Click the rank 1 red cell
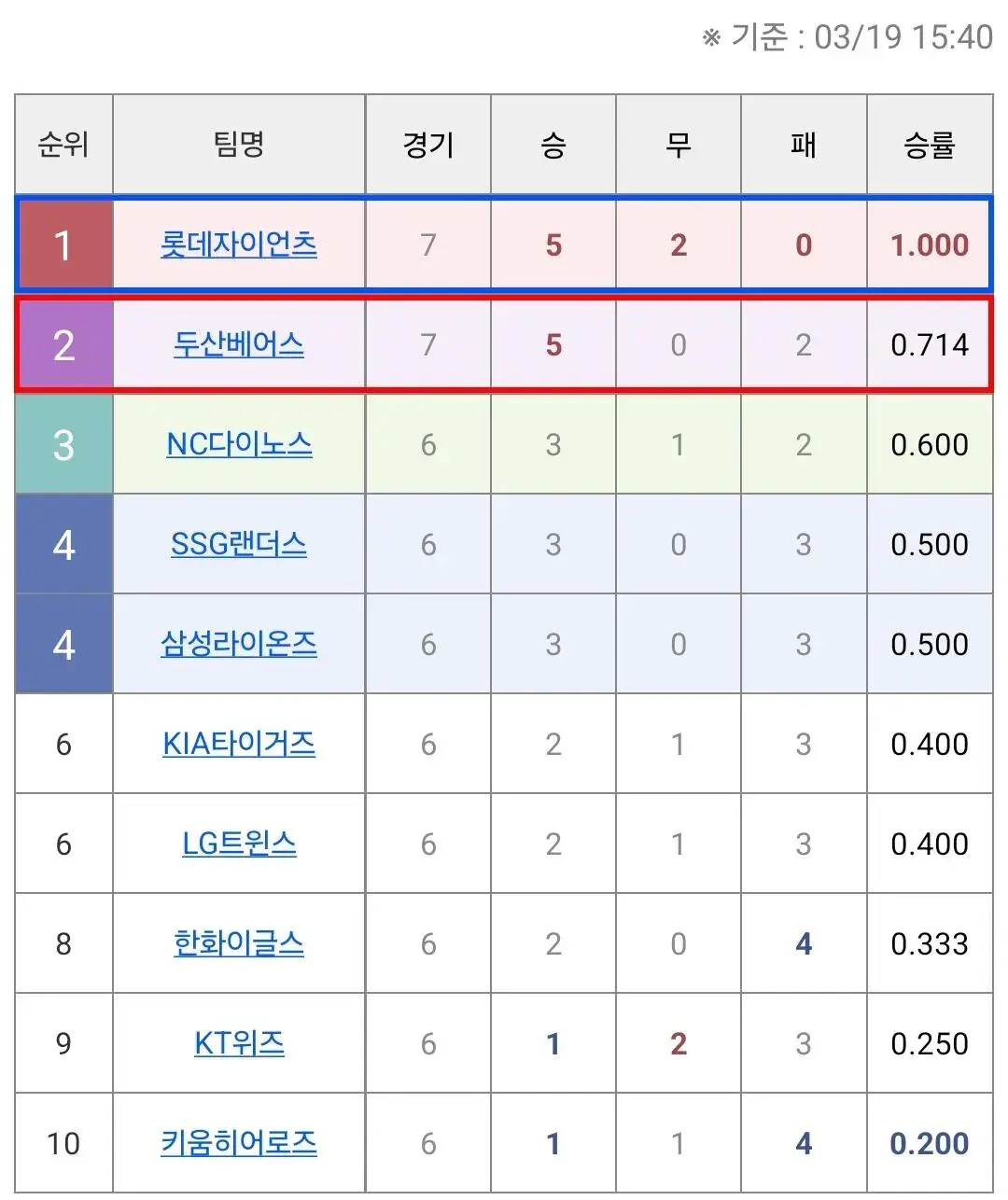Image resolution: width=1008 pixels, height=1200 pixels. [x=63, y=245]
